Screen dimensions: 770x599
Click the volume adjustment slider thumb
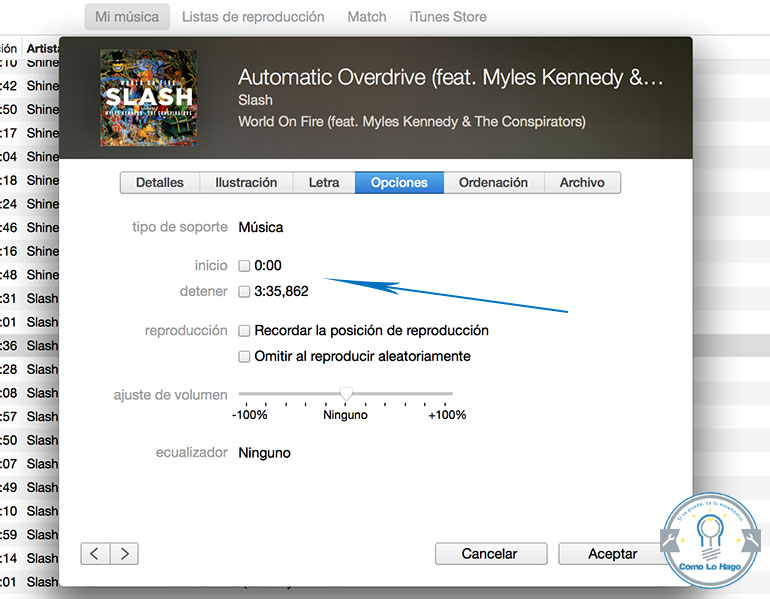click(346, 393)
